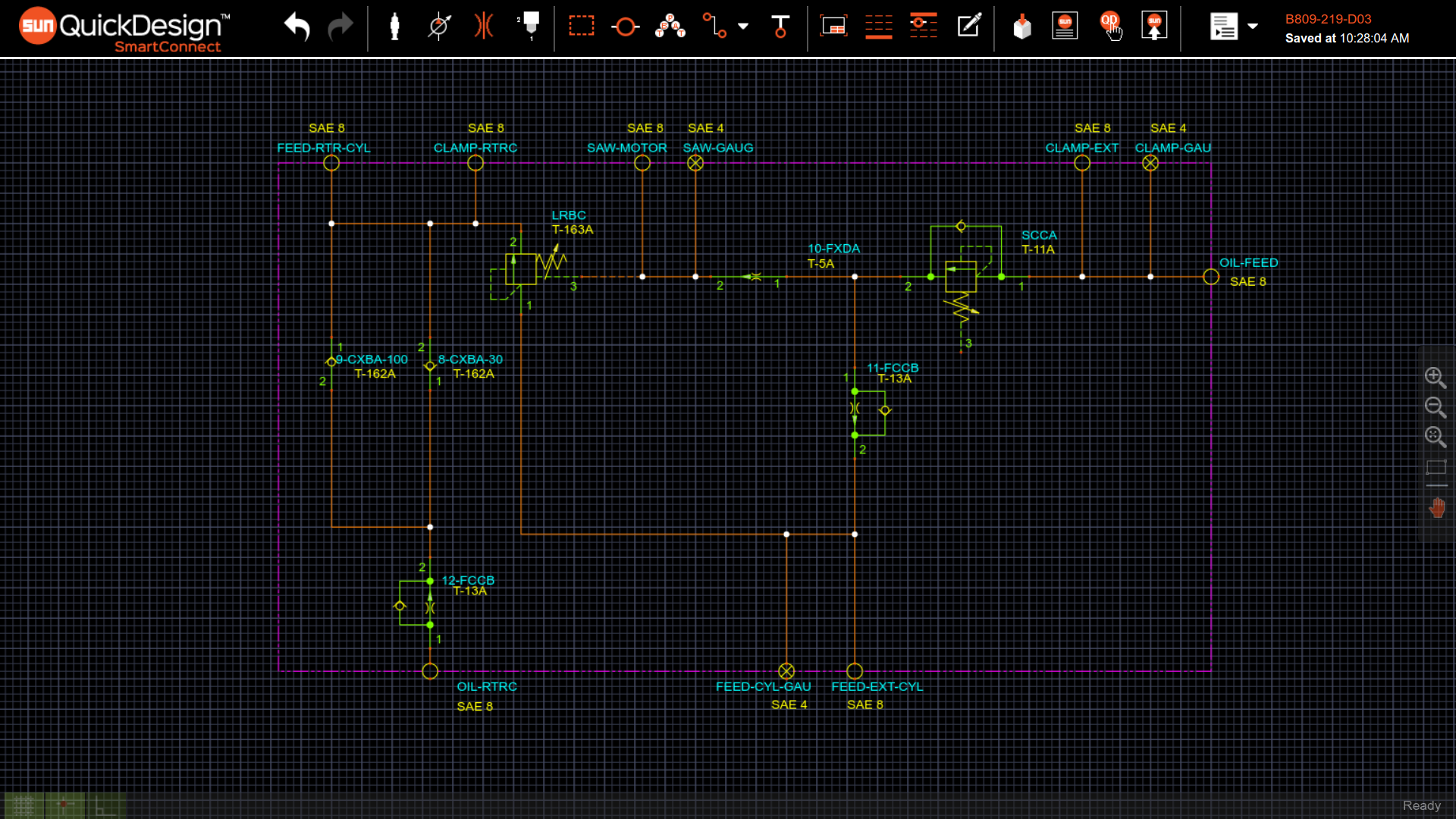Click the B809-219-D03 design number
Image resolution: width=1456 pixels, height=819 pixels.
pyautogui.click(x=1328, y=19)
